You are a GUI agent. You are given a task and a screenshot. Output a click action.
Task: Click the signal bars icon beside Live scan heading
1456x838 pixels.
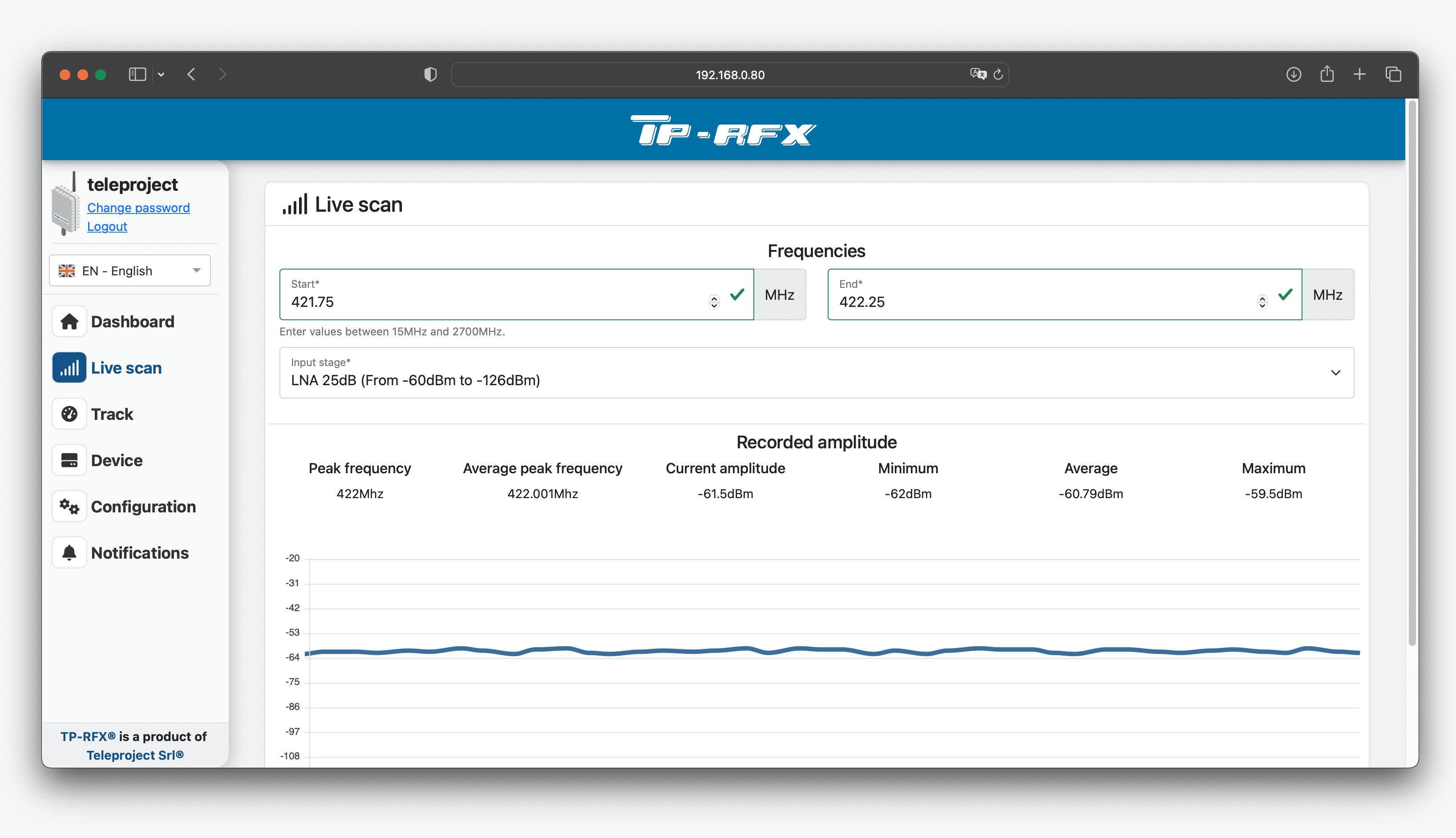(x=295, y=204)
